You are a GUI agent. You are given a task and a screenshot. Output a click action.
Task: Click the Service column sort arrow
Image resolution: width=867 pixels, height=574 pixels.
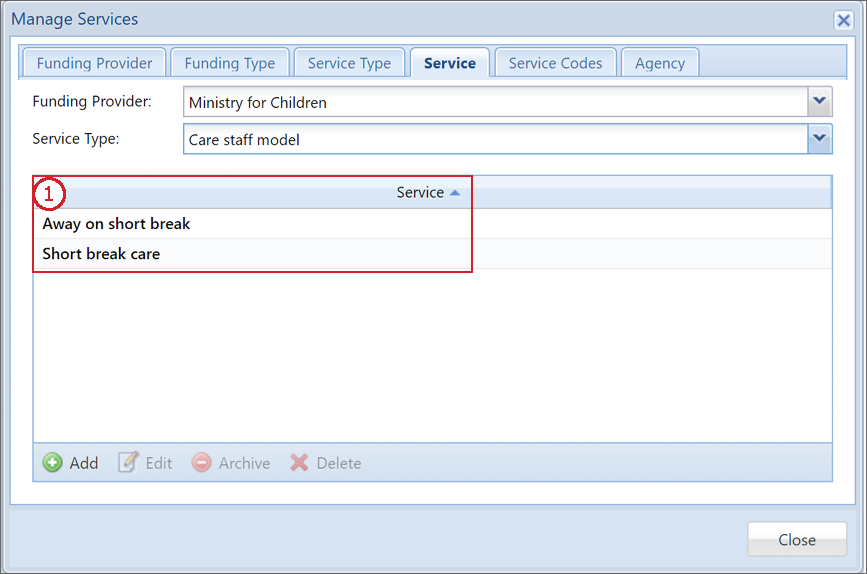(x=455, y=192)
